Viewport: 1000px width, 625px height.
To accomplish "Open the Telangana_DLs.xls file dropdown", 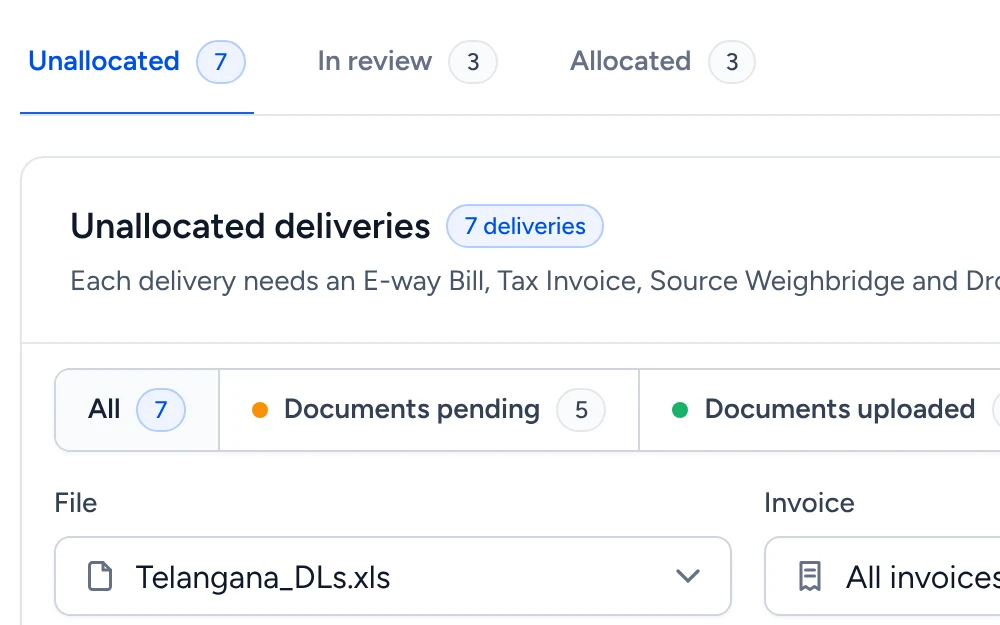I will tap(393, 576).
